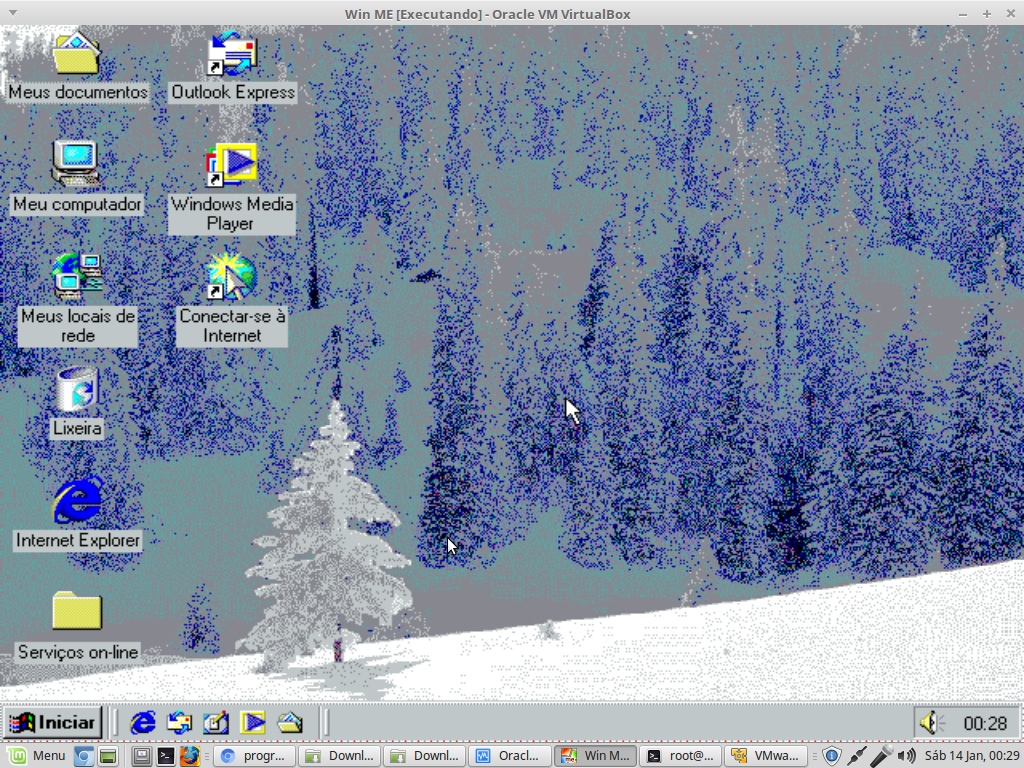The image size is (1024, 768).
Task: Open the host speaker volume icon
Action: point(906,756)
